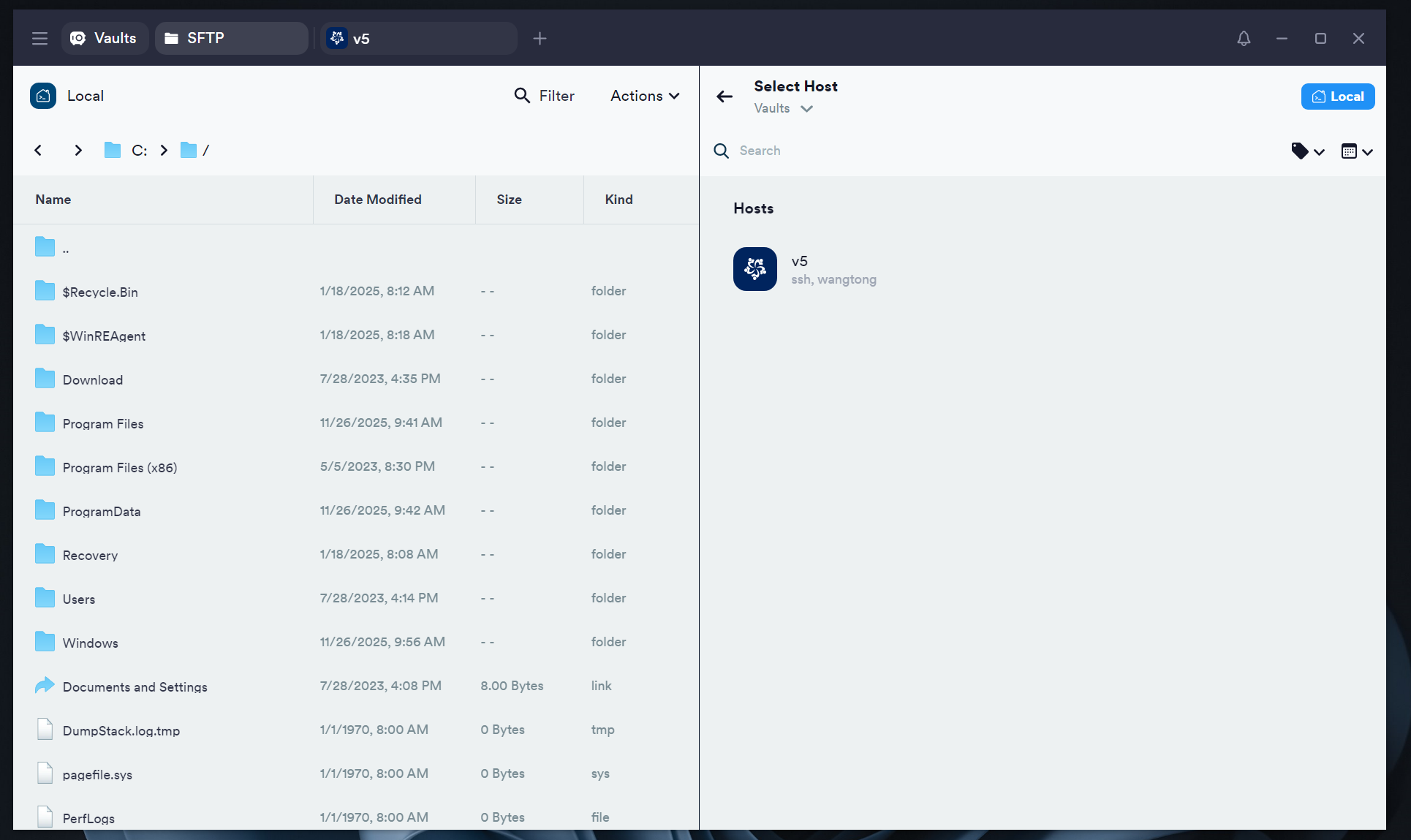Click the 8.00 Bytes size cell

[x=512, y=686]
